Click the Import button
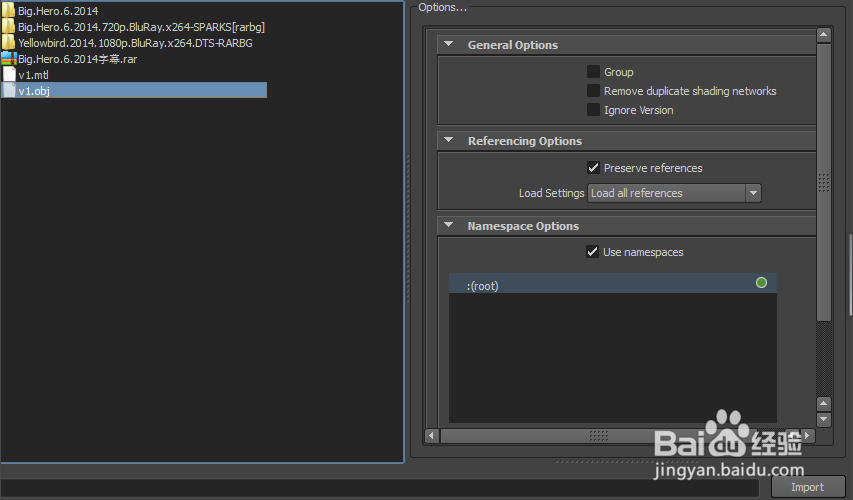 pyautogui.click(x=807, y=487)
